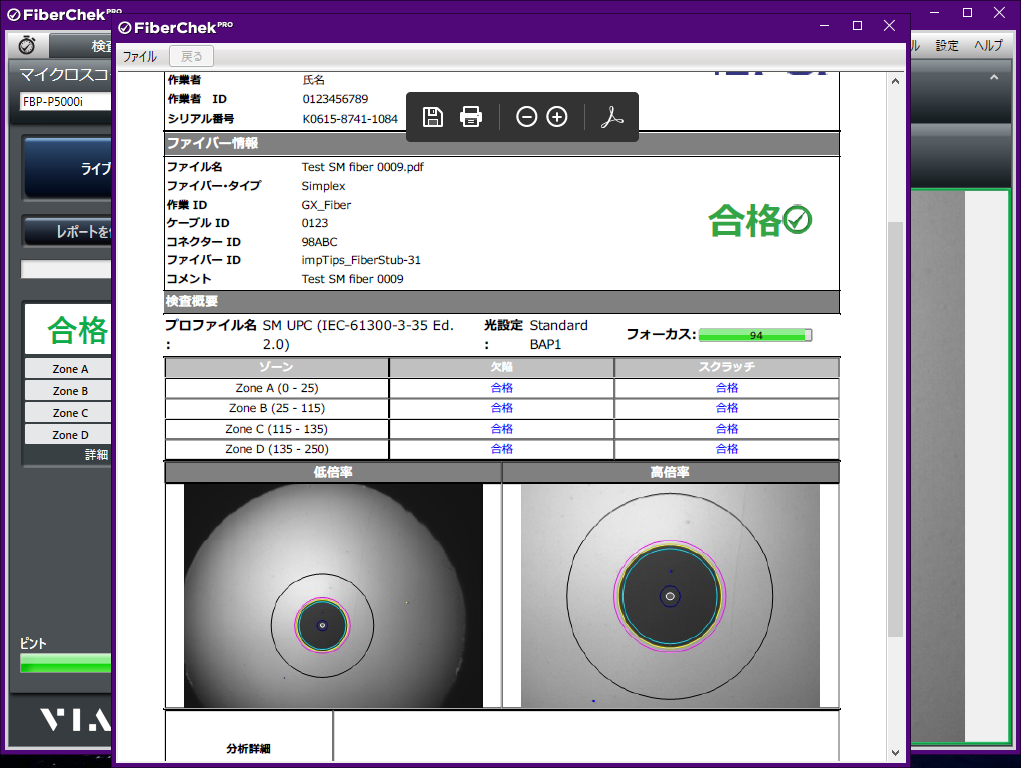Image resolution: width=1021 pixels, height=768 pixels.
Task: Click the レポート button in background window
Action: 68,232
